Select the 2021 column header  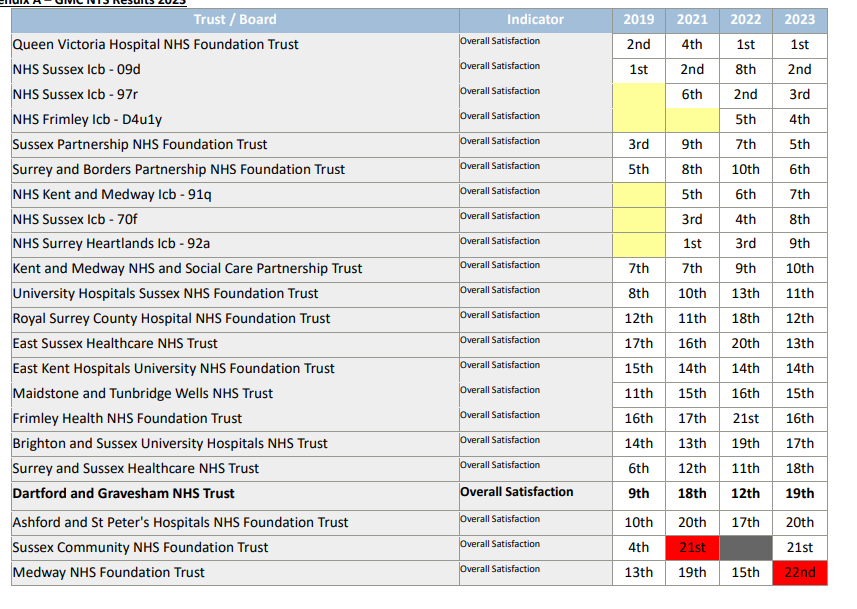(x=692, y=19)
